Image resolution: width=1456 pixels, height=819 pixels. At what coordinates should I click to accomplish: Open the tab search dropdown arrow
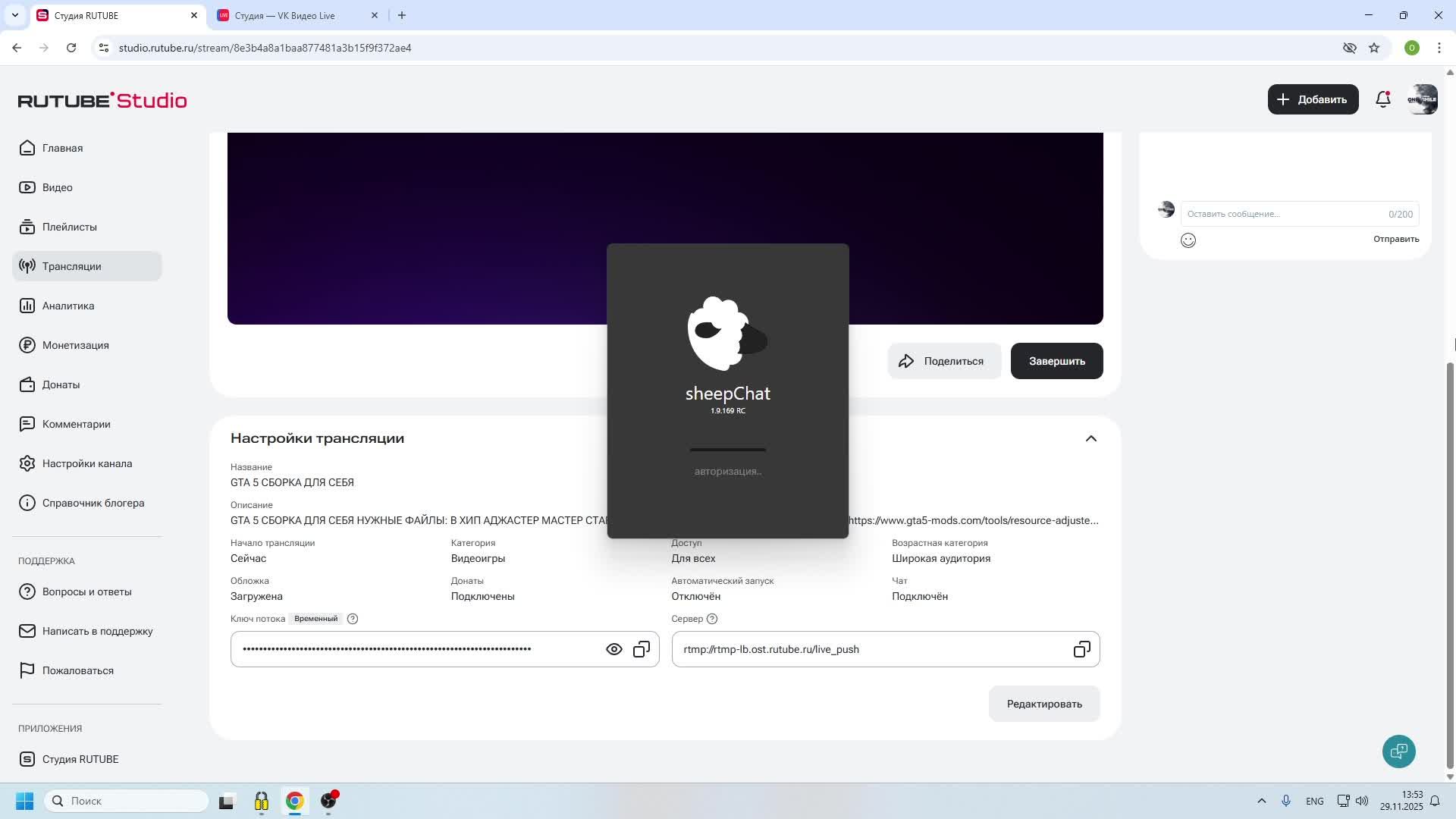[x=14, y=15]
